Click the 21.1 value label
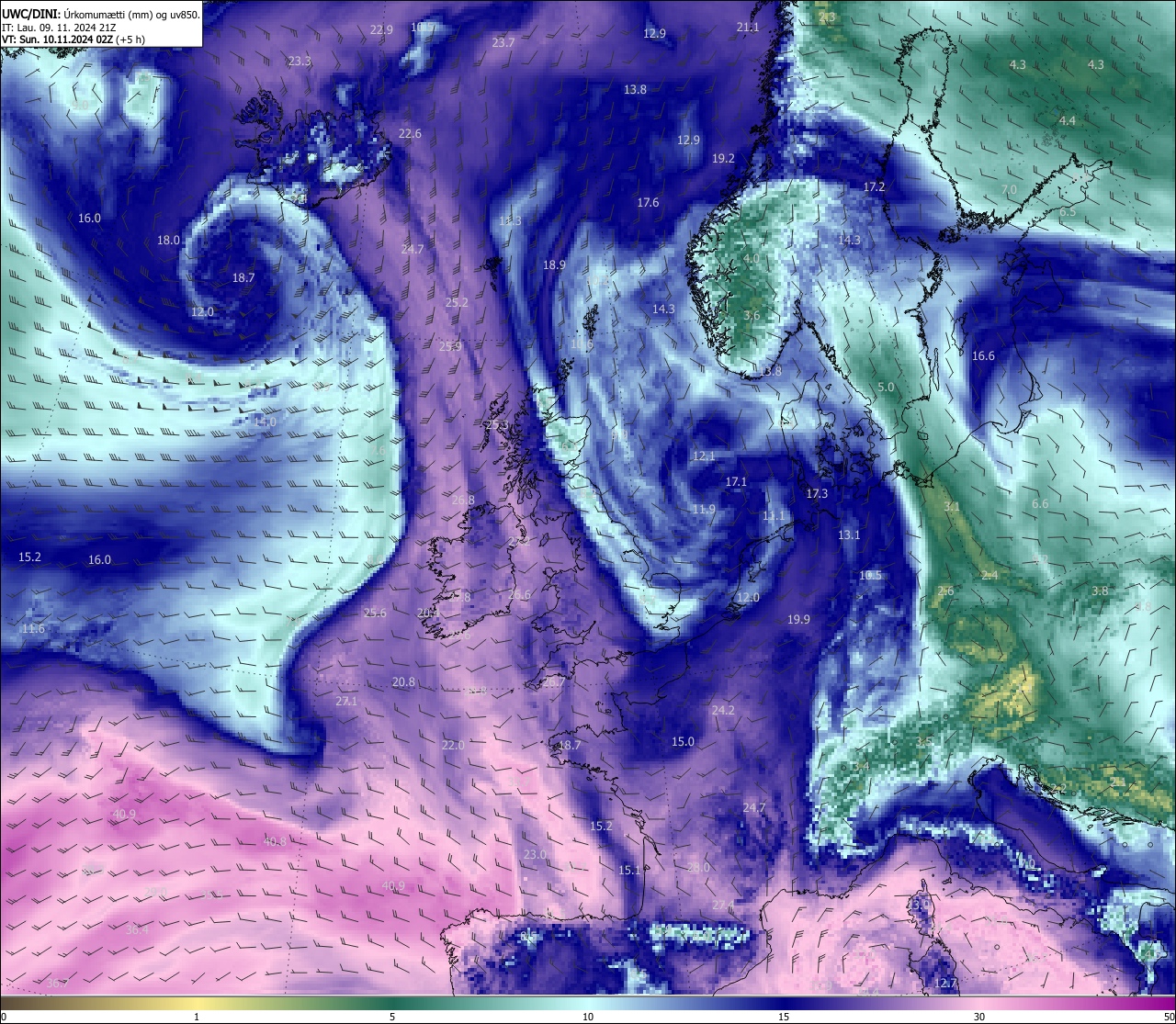This screenshot has width=1176, height=1024. coord(748,28)
